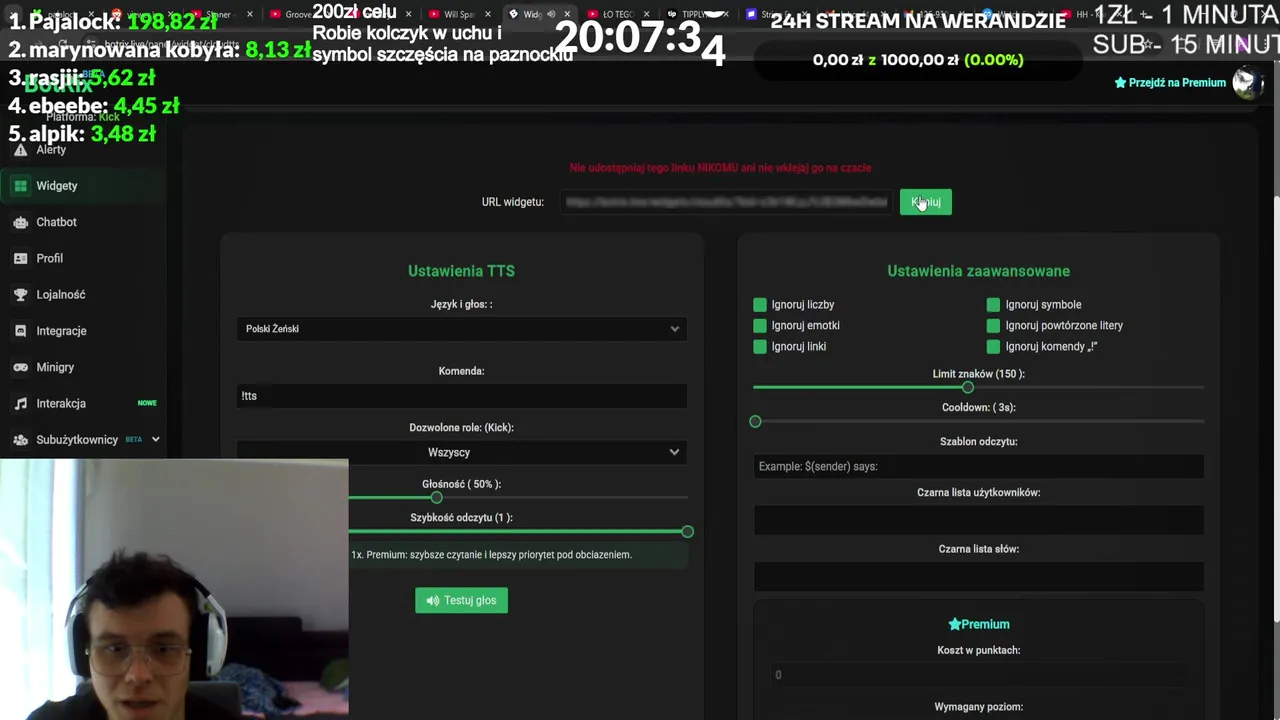Click the Ustawienia TTS heading

(x=461, y=271)
